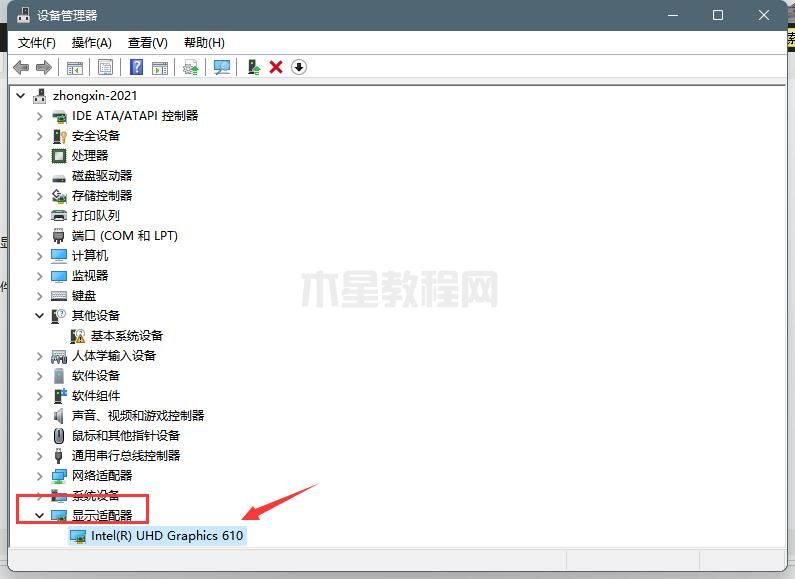
Task: Select the 安全设备 label
Action: 96,136
